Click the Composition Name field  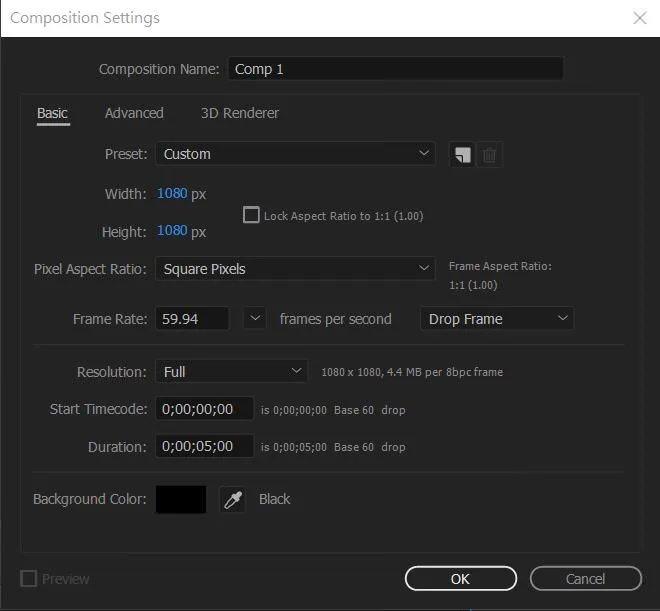tap(396, 69)
